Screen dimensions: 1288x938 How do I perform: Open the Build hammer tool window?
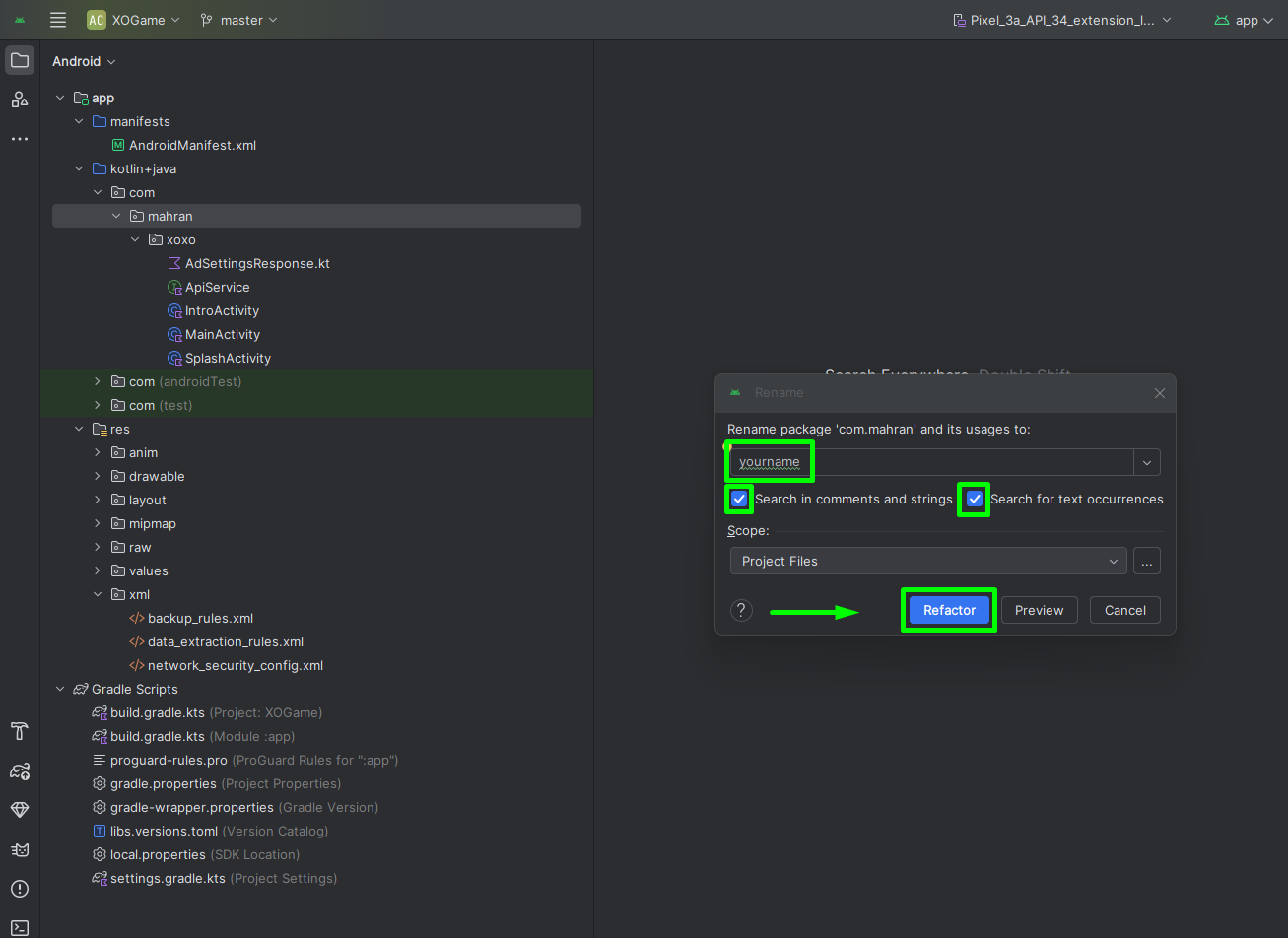pos(20,731)
